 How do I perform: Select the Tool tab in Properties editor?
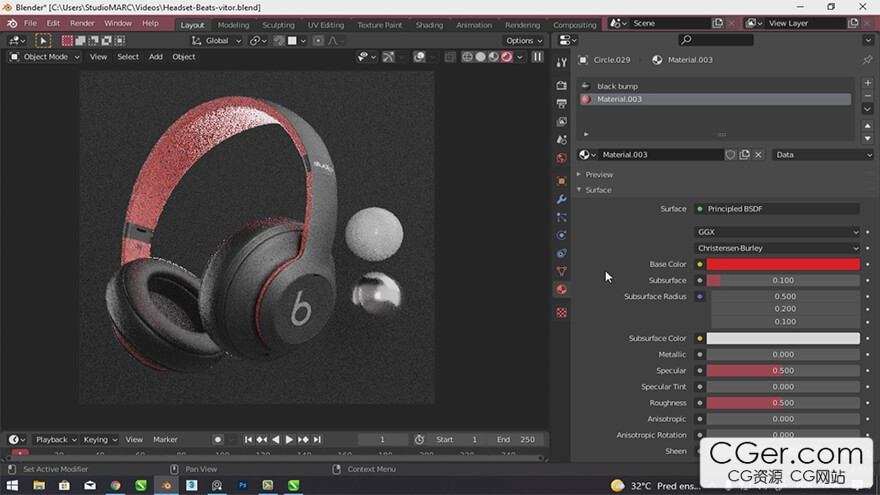point(561,63)
